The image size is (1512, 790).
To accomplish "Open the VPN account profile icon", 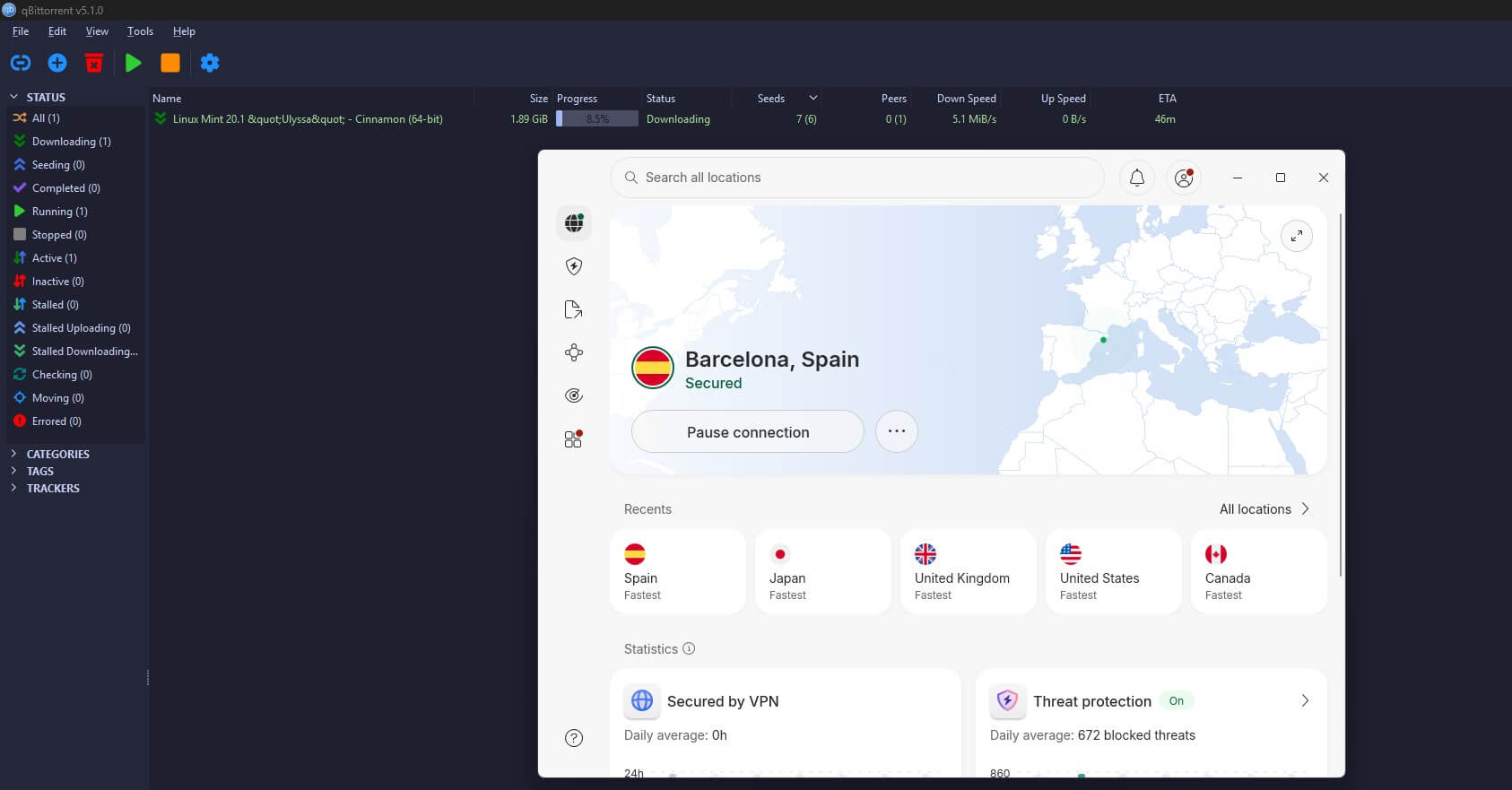I will (x=1184, y=178).
